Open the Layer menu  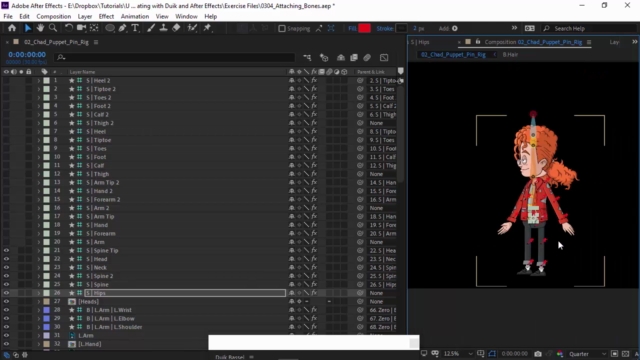tap(84, 16)
